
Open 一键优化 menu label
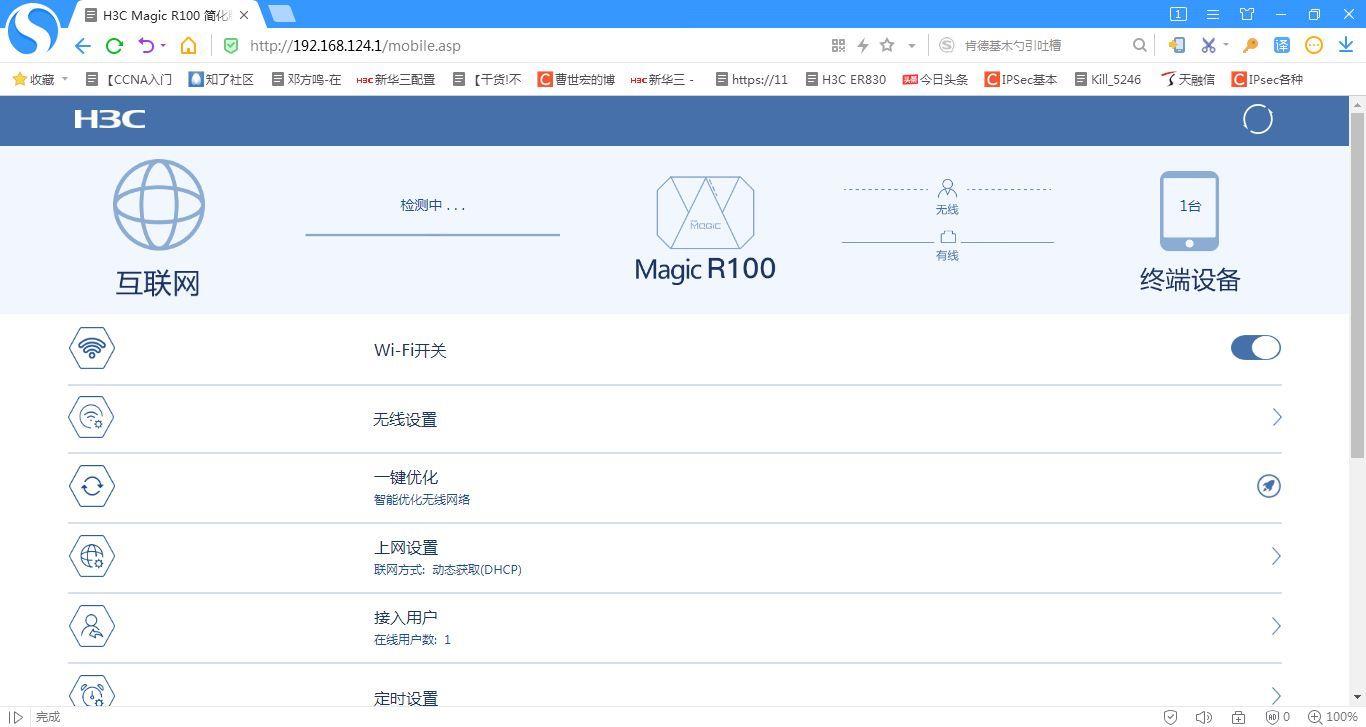tap(406, 477)
